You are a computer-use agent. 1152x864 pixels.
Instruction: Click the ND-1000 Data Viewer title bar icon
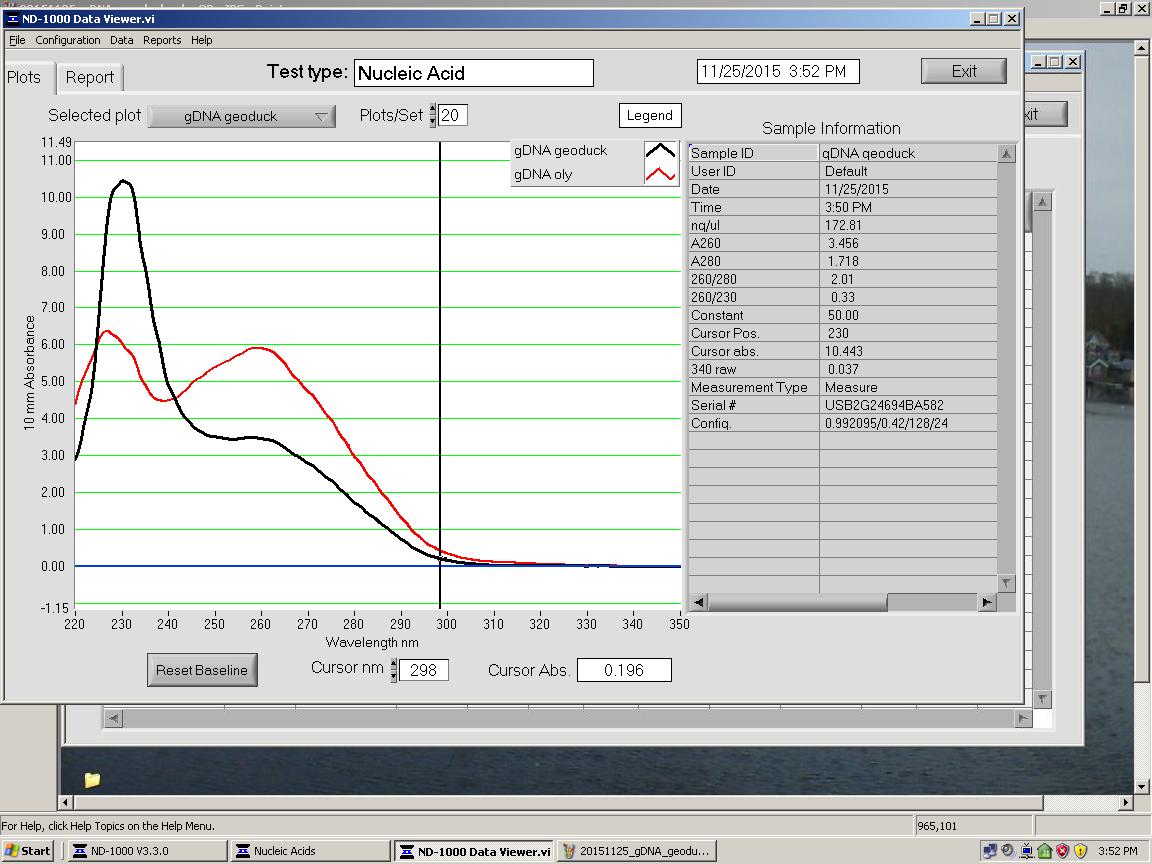[x=13, y=19]
